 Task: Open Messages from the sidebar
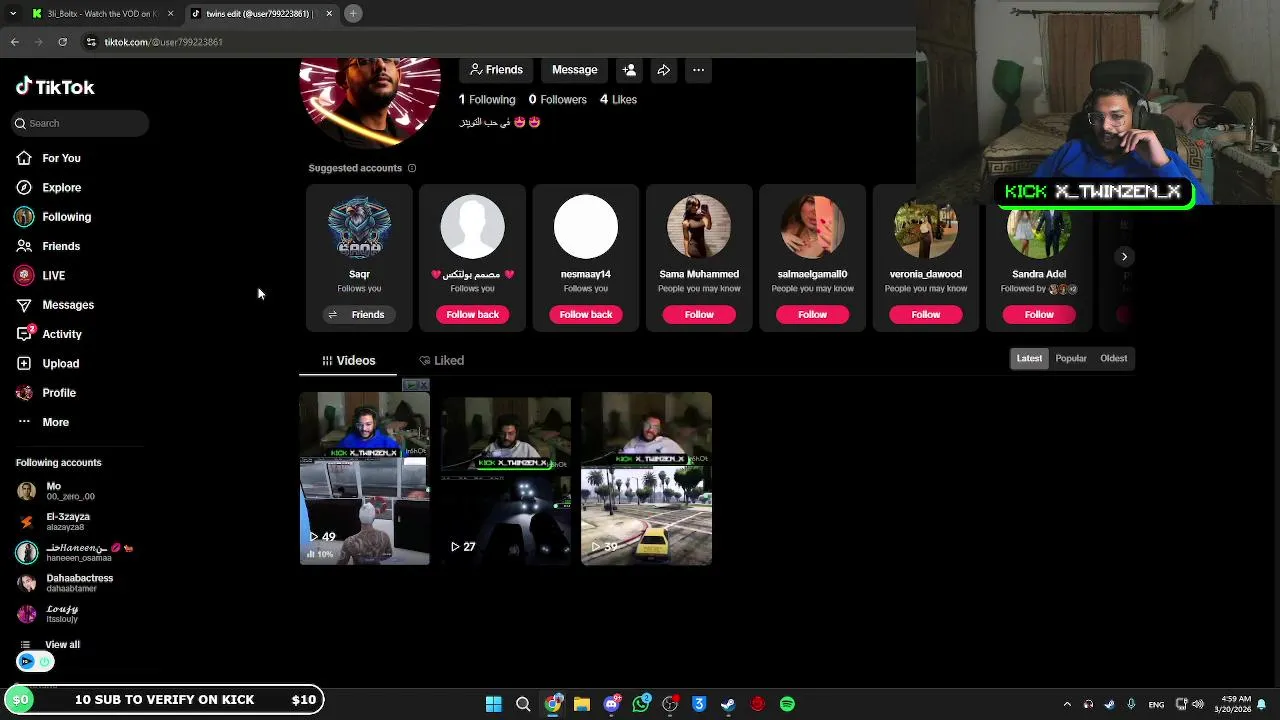point(55,305)
